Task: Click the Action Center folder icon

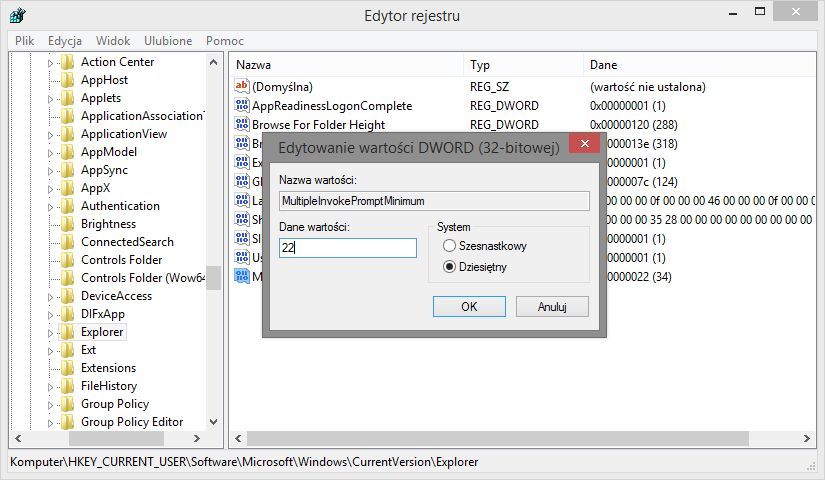Action: [67, 62]
